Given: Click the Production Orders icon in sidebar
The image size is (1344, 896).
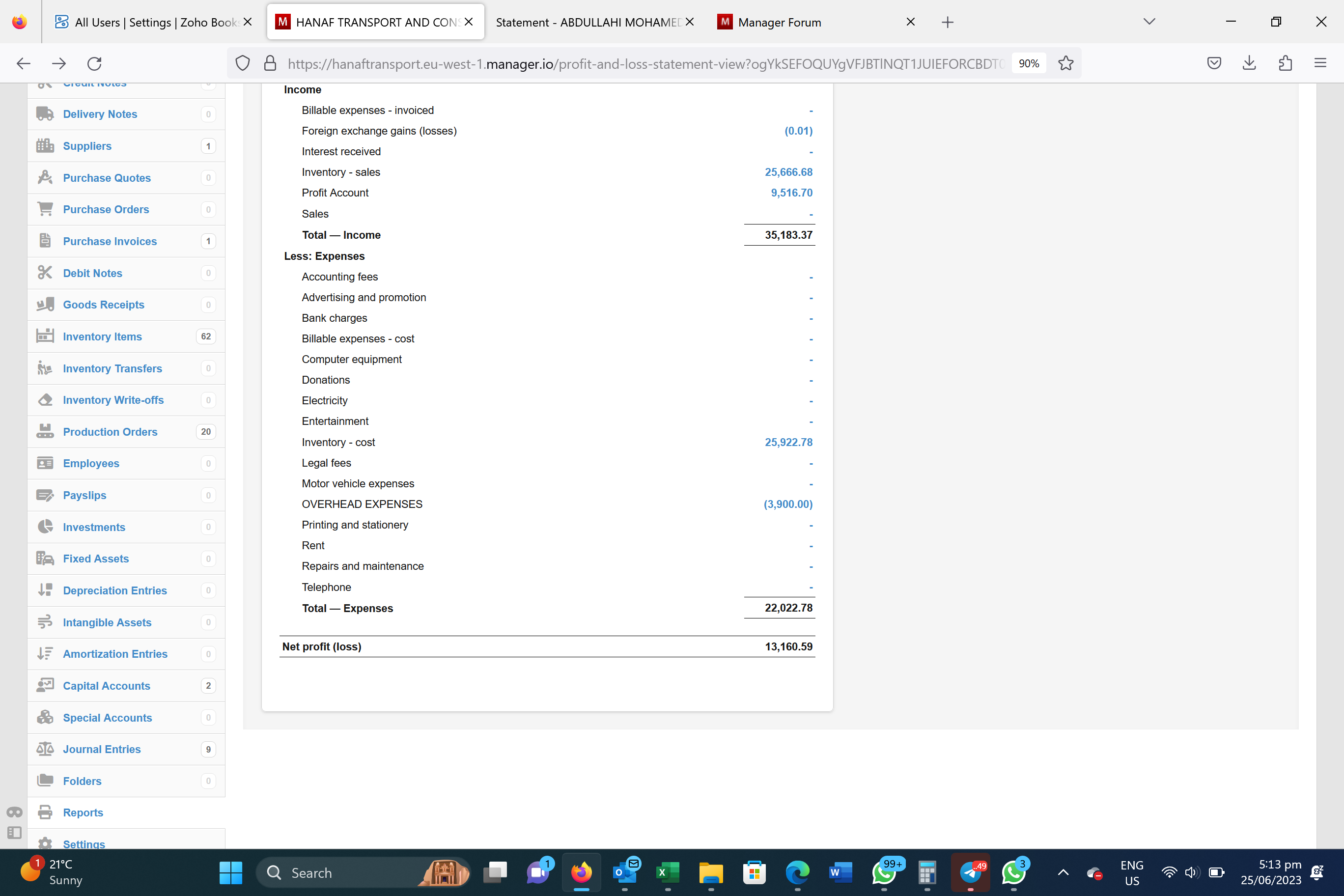Looking at the screenshot, I should (45, 431).
